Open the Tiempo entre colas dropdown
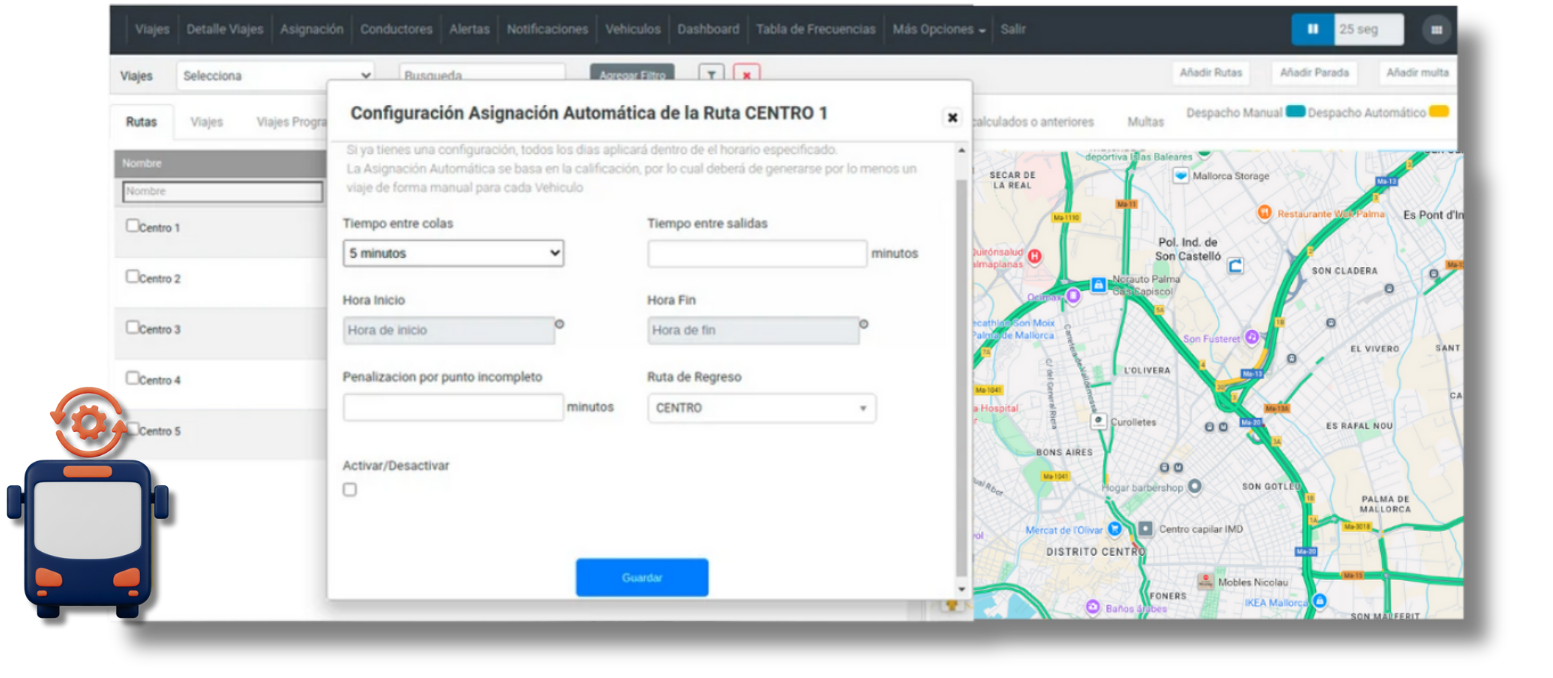The width and height of the screenshot is (1553, 678). click(x=452, y=253)
